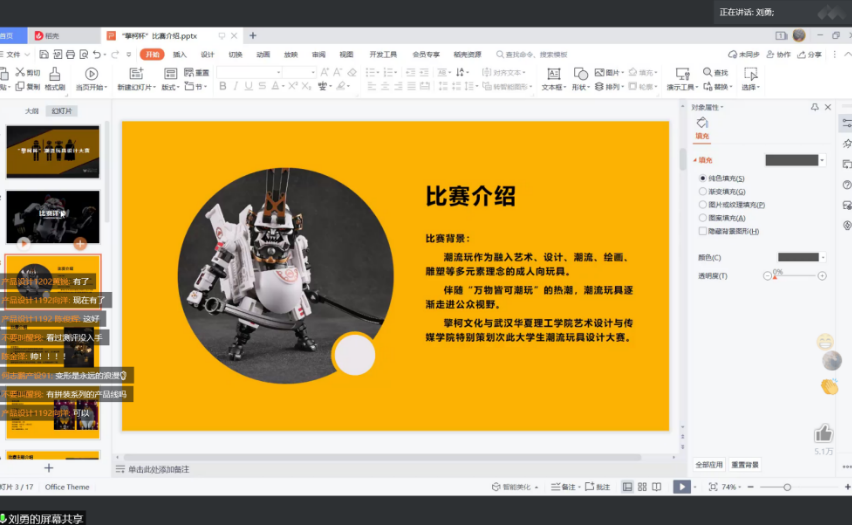This screenshot has height=527, width=852.
Task: Click the Find (查找) icon
Action: (714, 73)
